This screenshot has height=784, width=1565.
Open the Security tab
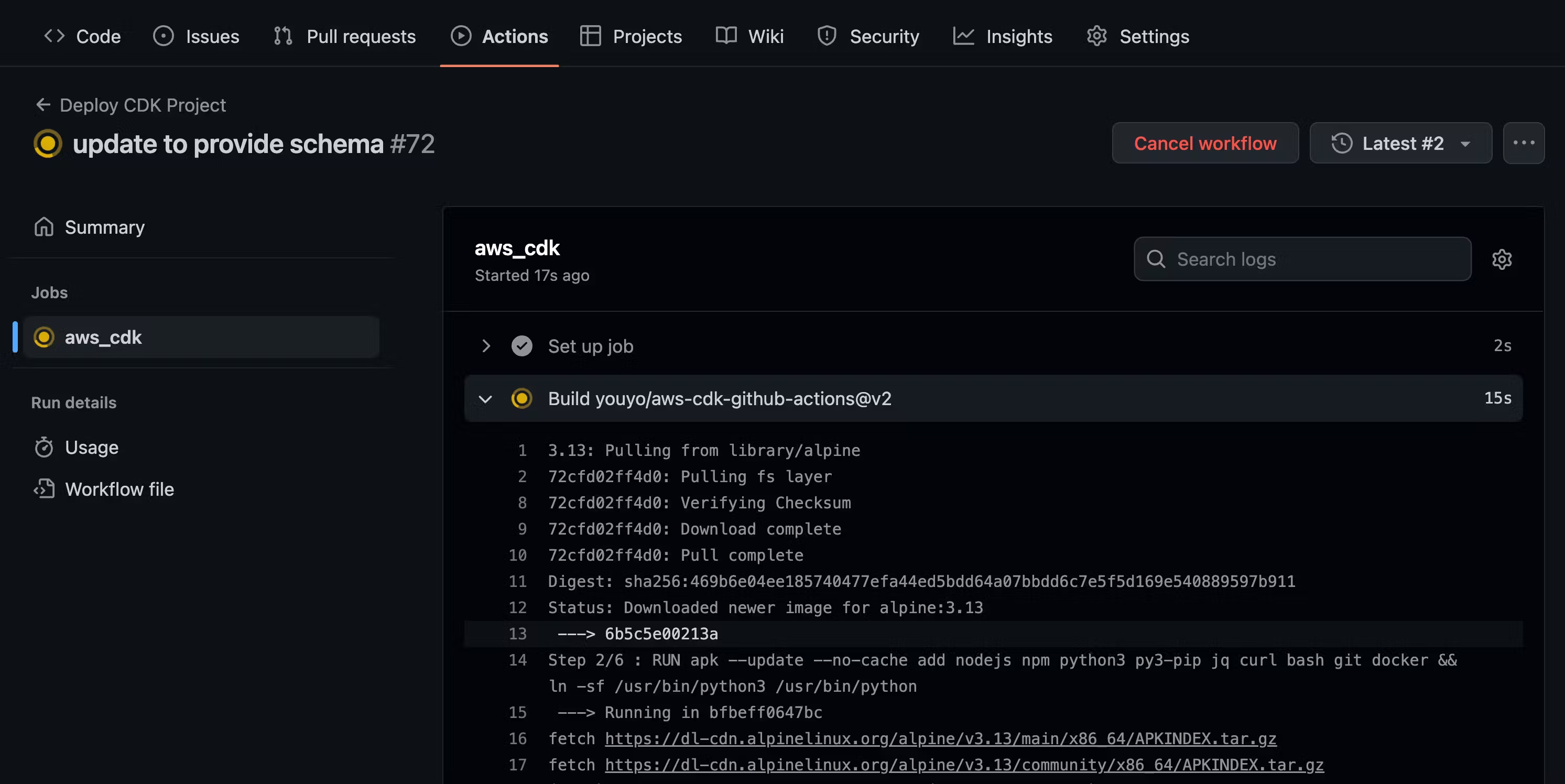click(868, 37)
